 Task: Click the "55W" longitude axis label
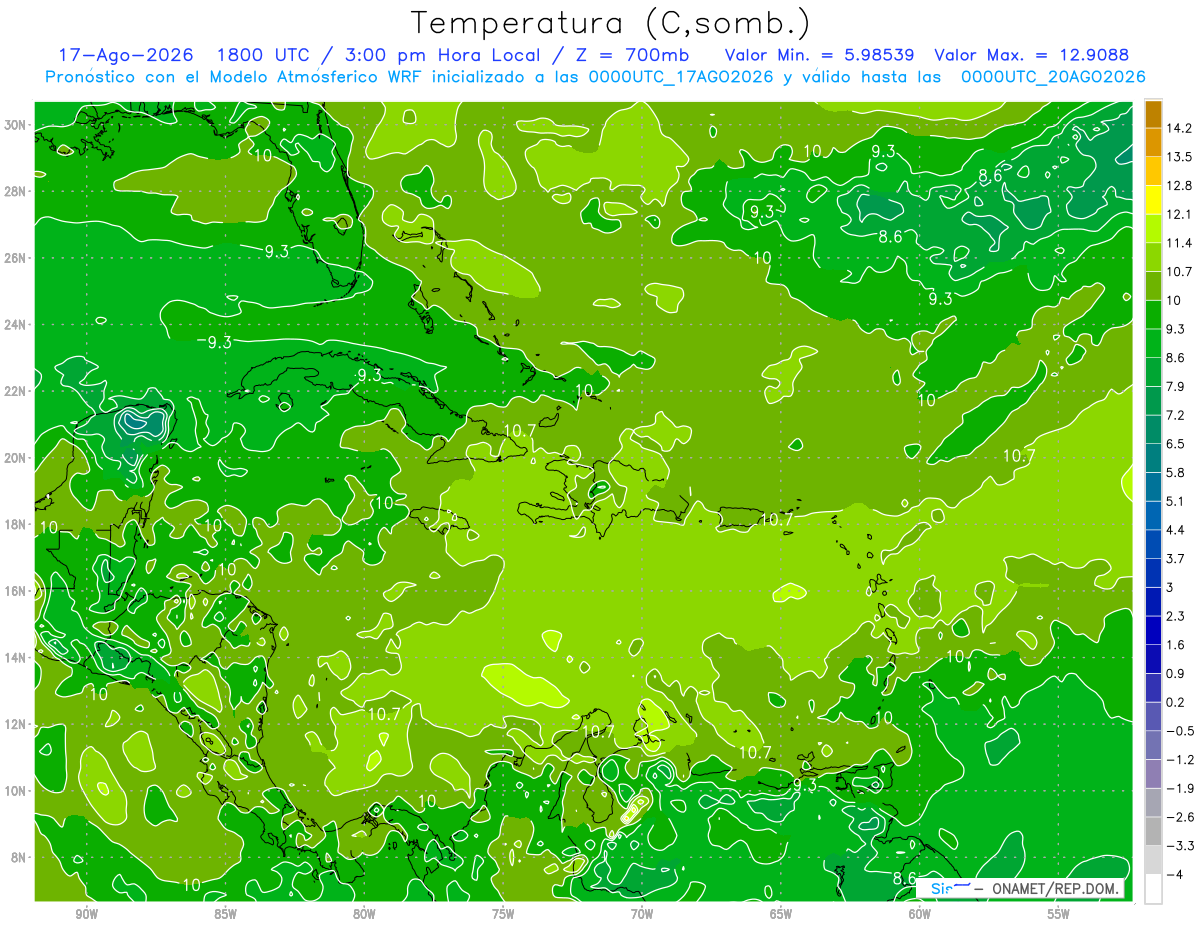[x=1059, y=914]
